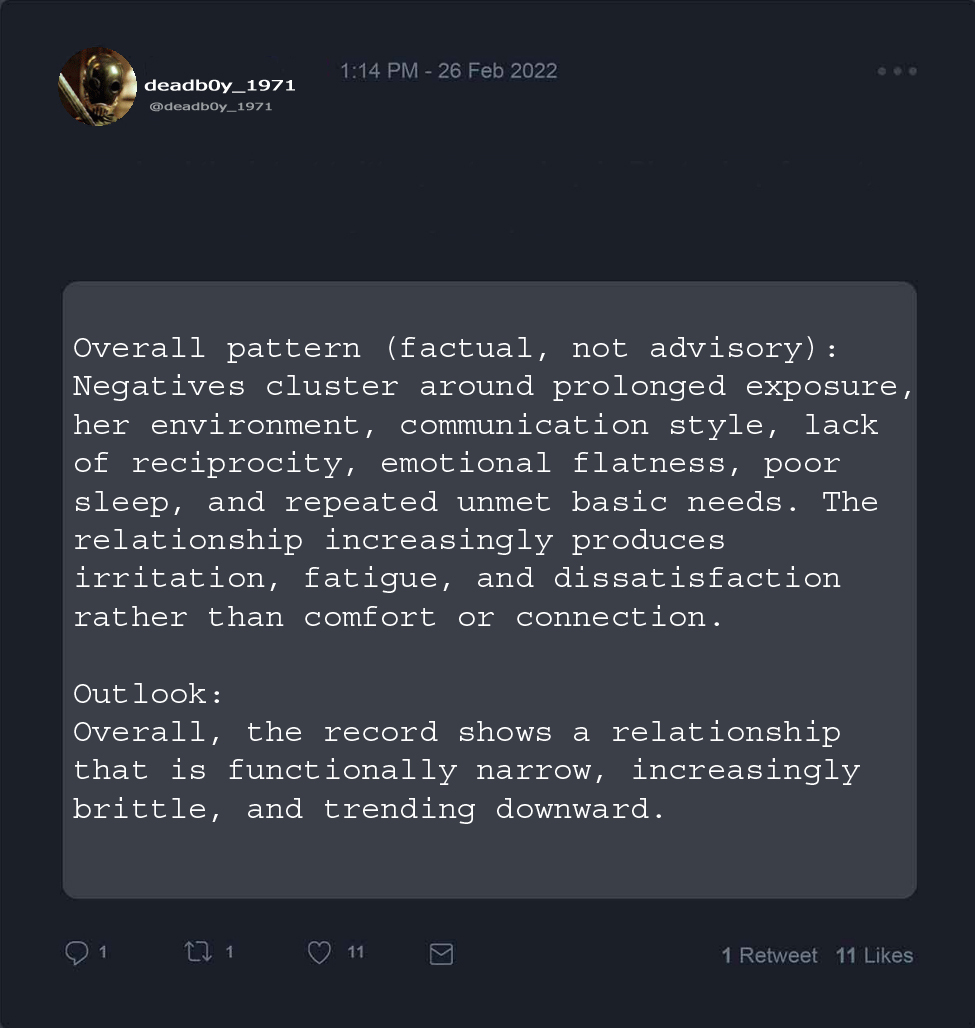This screenshot has height=1028, width=975.
Task: View the 1 Retweet list
Action: (769, 956)
